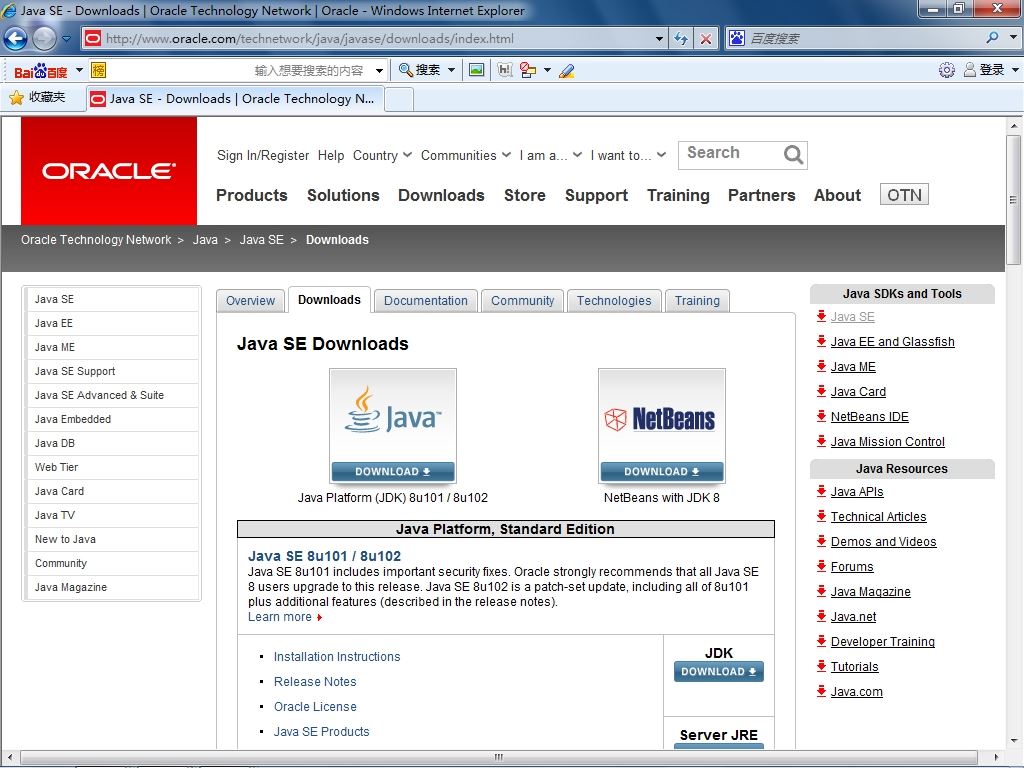The height and width of the screenshot is (768, 1024).
Task: Click the red download arrow beside NetBeans IDE
Action: (822, 416)
